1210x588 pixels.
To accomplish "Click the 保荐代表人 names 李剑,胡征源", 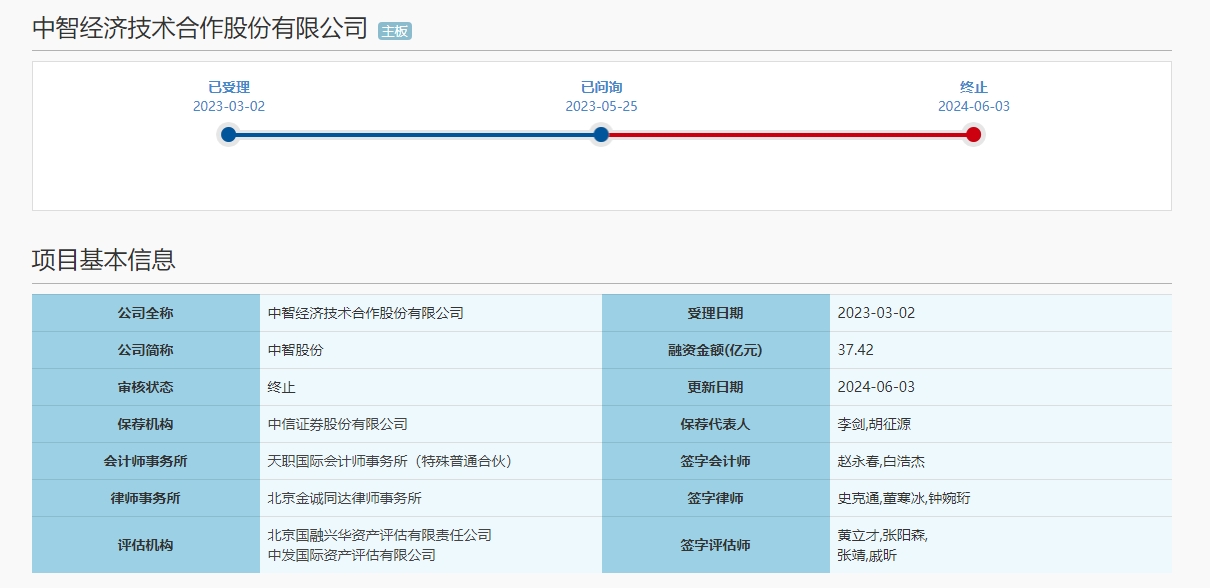I will point(874,424).
